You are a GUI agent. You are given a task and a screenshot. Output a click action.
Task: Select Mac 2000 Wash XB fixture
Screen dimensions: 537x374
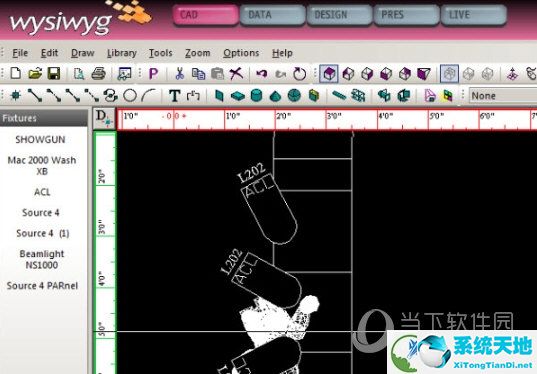[x=42, y=165]
